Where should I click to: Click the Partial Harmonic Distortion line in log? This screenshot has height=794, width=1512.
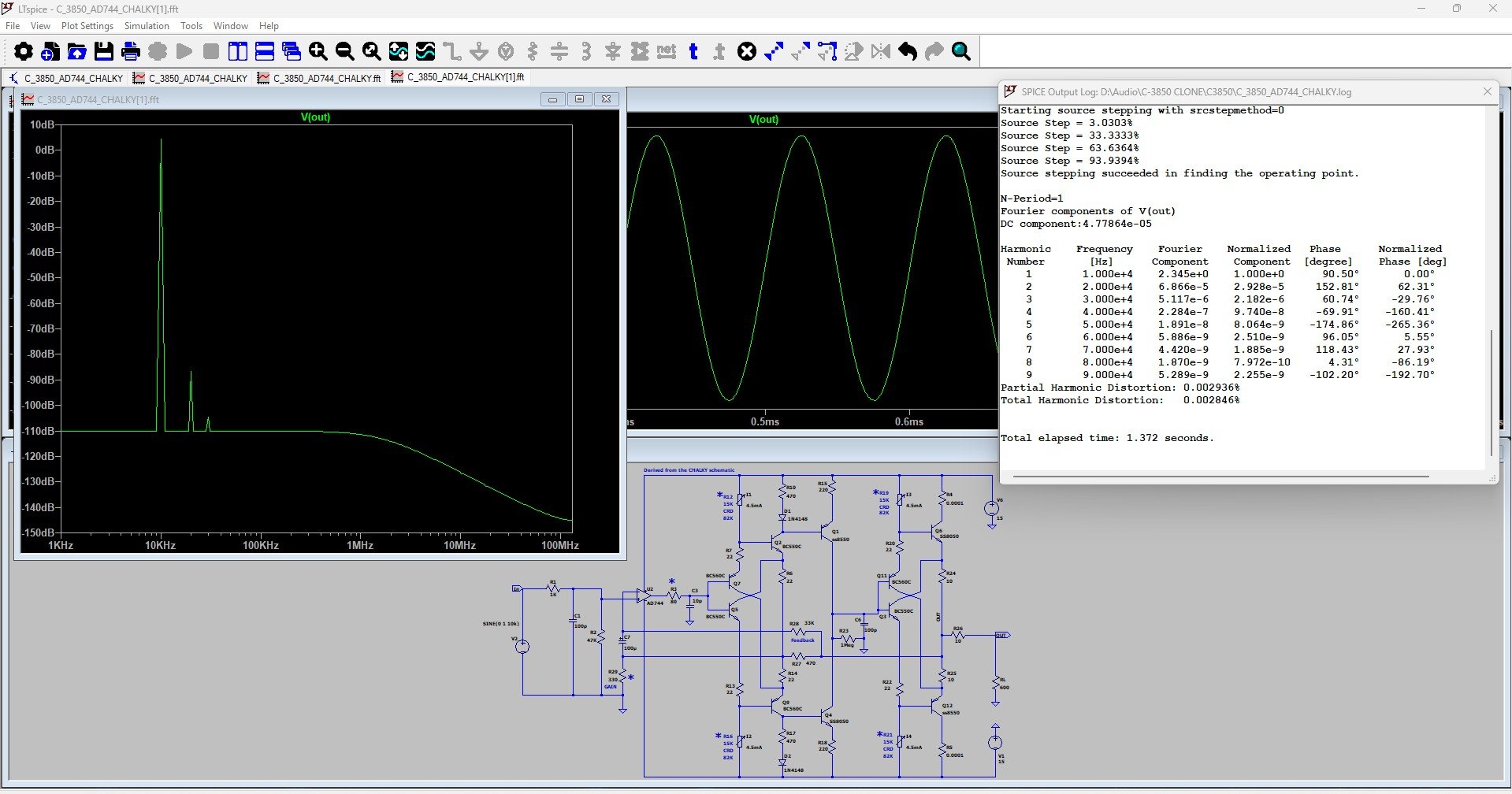(1120, 388)
